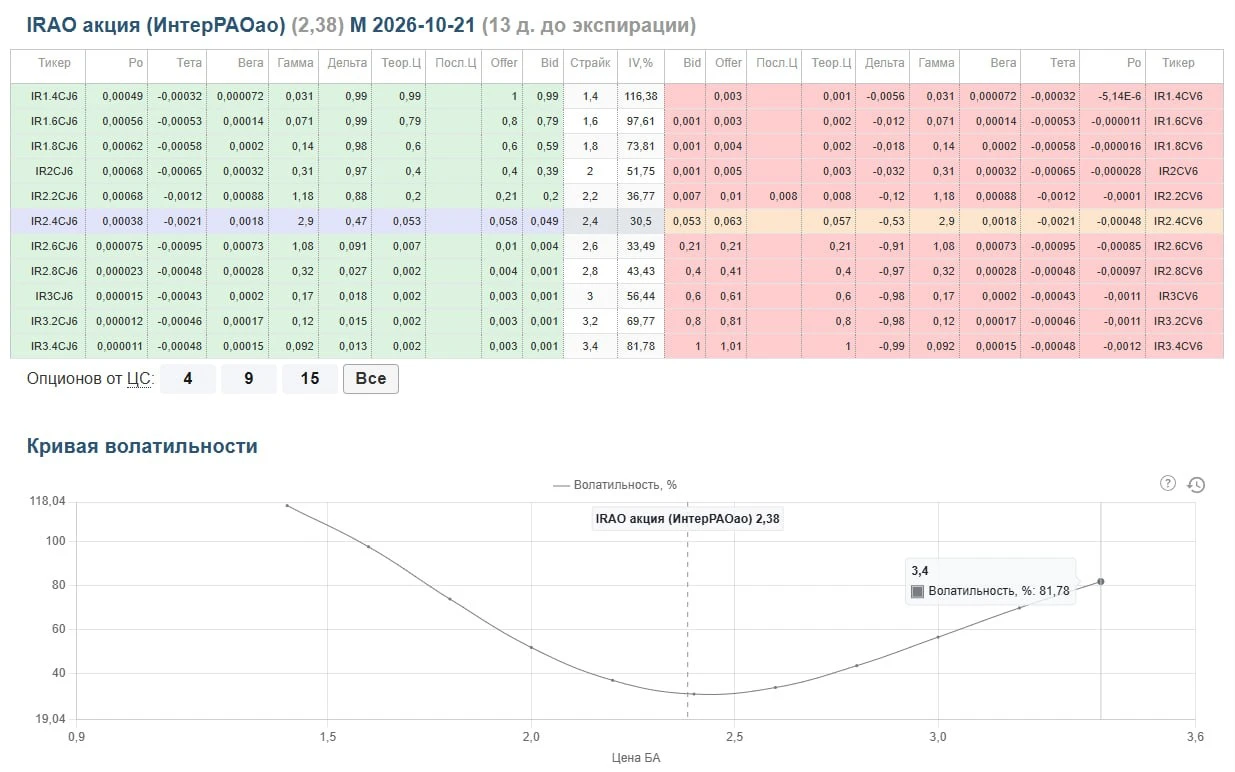Select call ticker IR2CJ6
This screenshot has width=1235, height=772.
coord(54,171)
